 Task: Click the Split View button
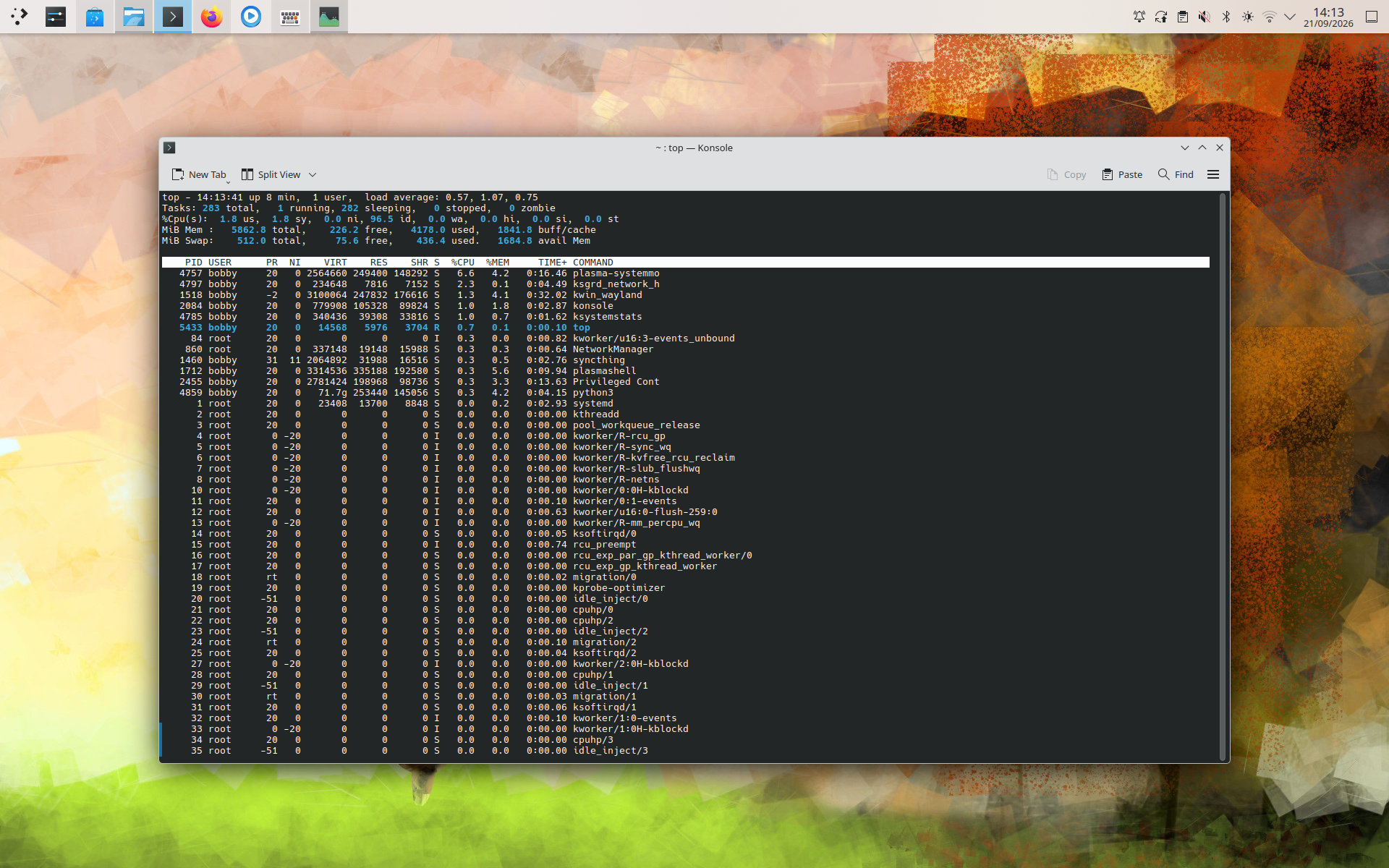pyautogui.click(x=271, y=174)
